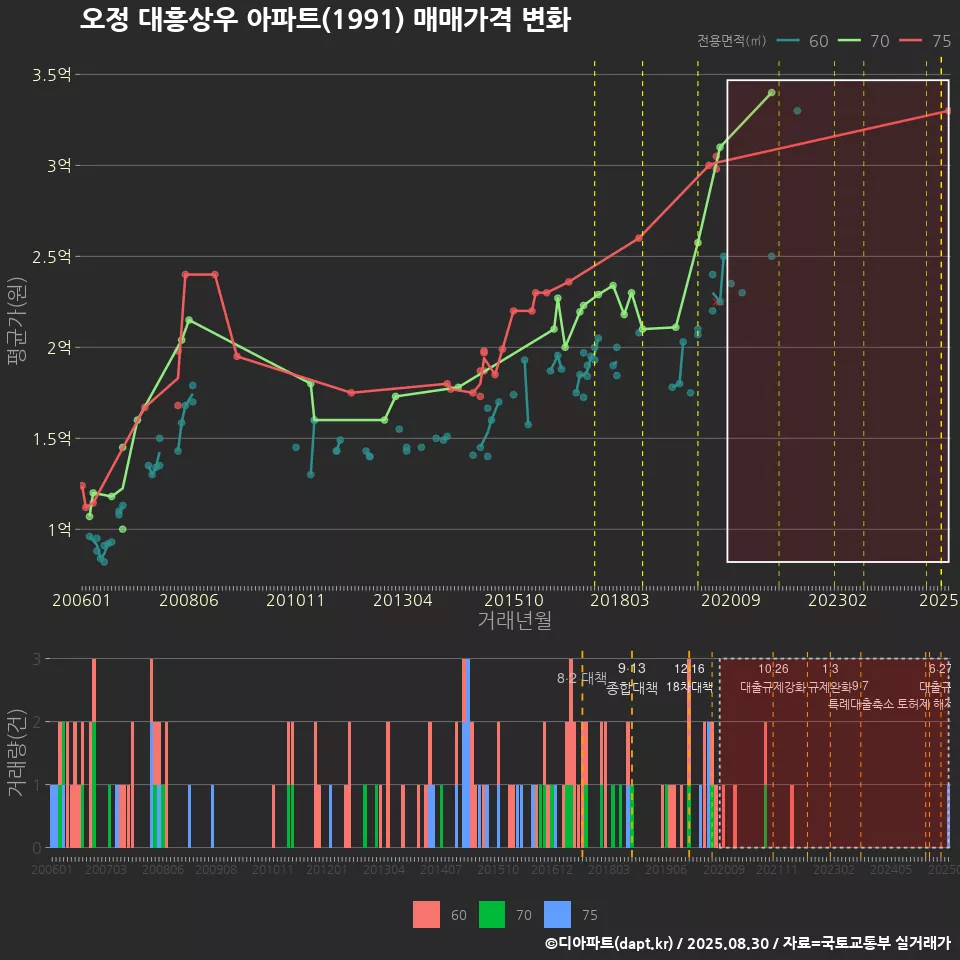Select the red 75㎡ endpoint at 3.3억
This screenshot has width=960, height=960.
click(947, 111)
